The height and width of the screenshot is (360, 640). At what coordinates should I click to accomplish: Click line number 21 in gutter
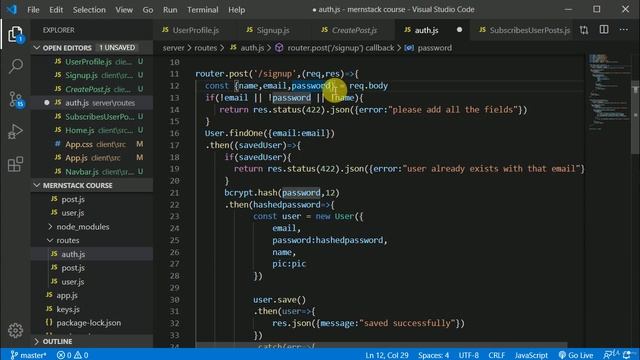175,193
